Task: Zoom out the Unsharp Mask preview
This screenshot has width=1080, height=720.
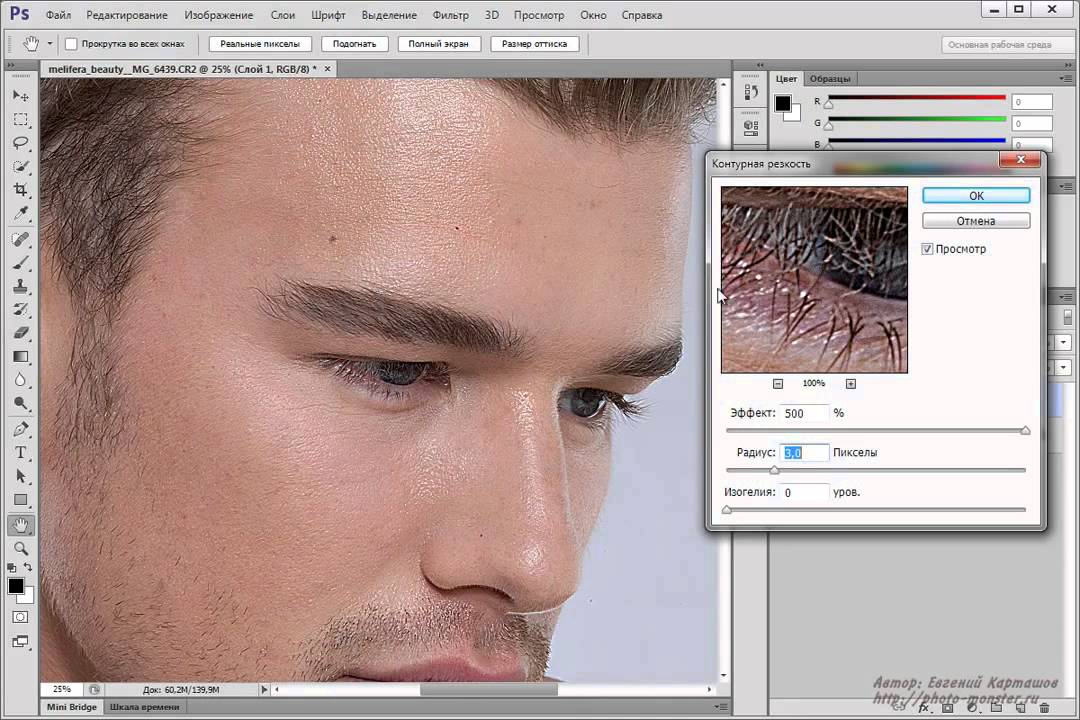Action: (778, 384)
